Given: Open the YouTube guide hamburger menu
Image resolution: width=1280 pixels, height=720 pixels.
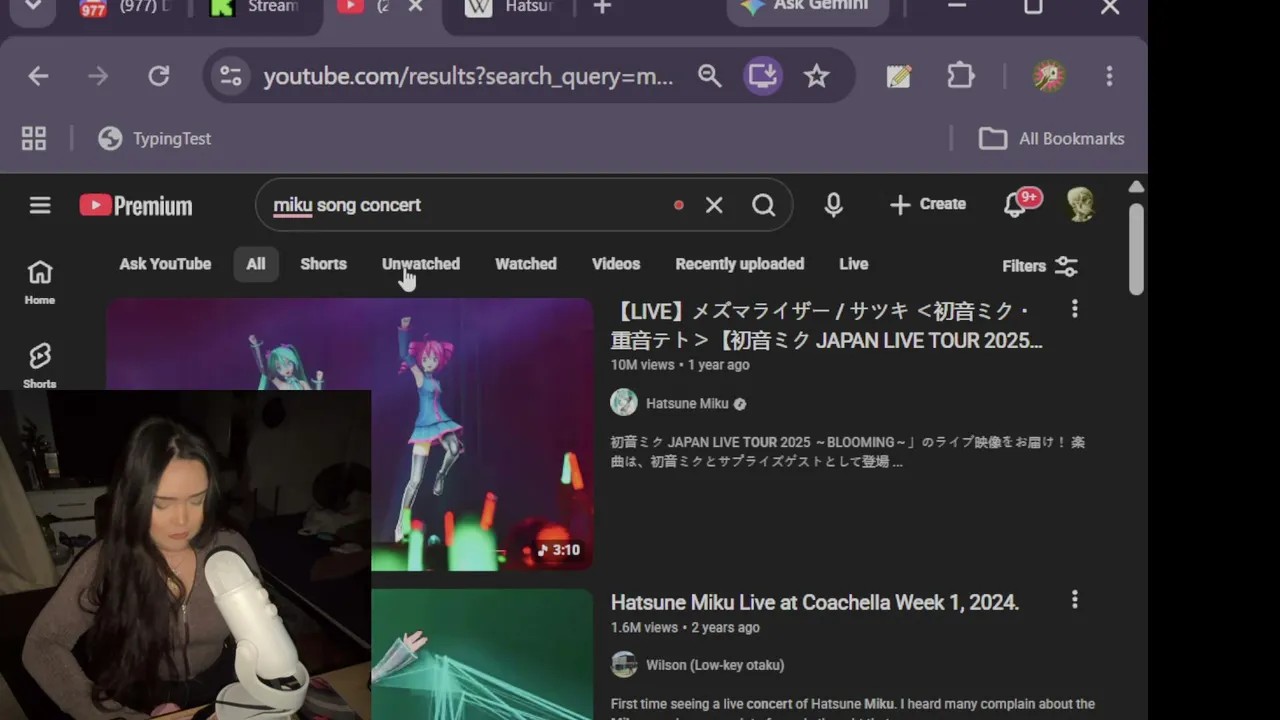Looking at the screenshot, I should click(x=40, y=205).
